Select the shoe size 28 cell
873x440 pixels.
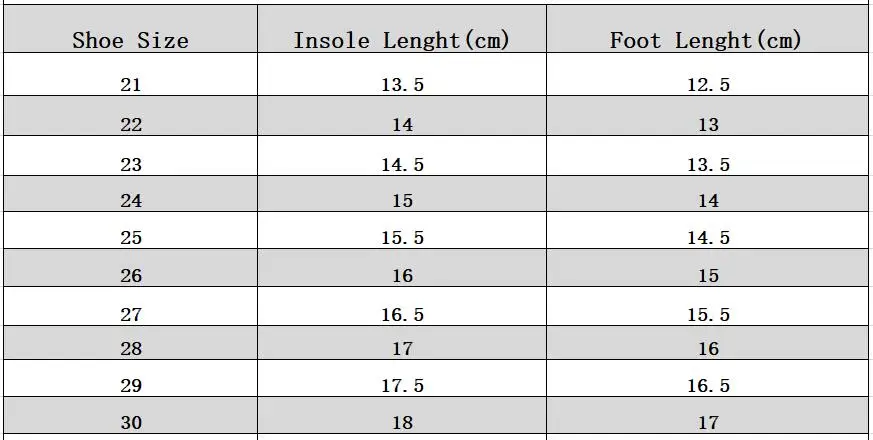click(x=131, y=349)
